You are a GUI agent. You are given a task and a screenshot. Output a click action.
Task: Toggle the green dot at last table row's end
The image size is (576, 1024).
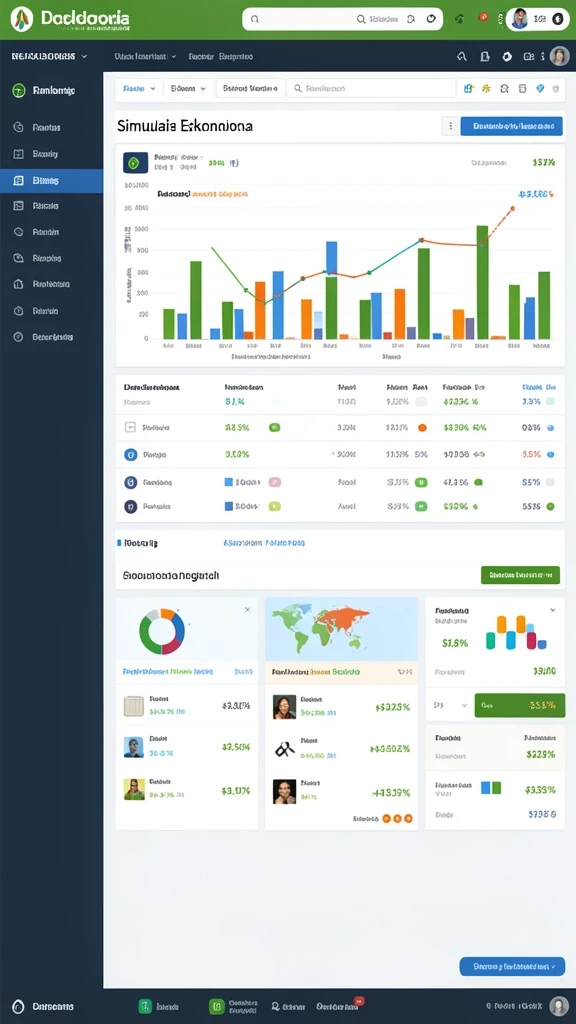pos(550,506)
